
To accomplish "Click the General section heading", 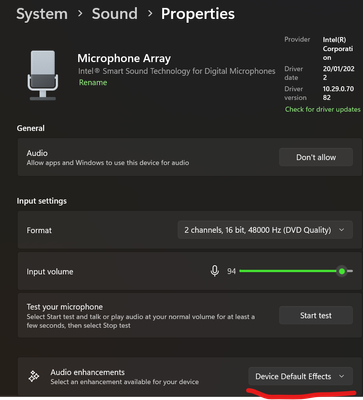I will point(31,128).
